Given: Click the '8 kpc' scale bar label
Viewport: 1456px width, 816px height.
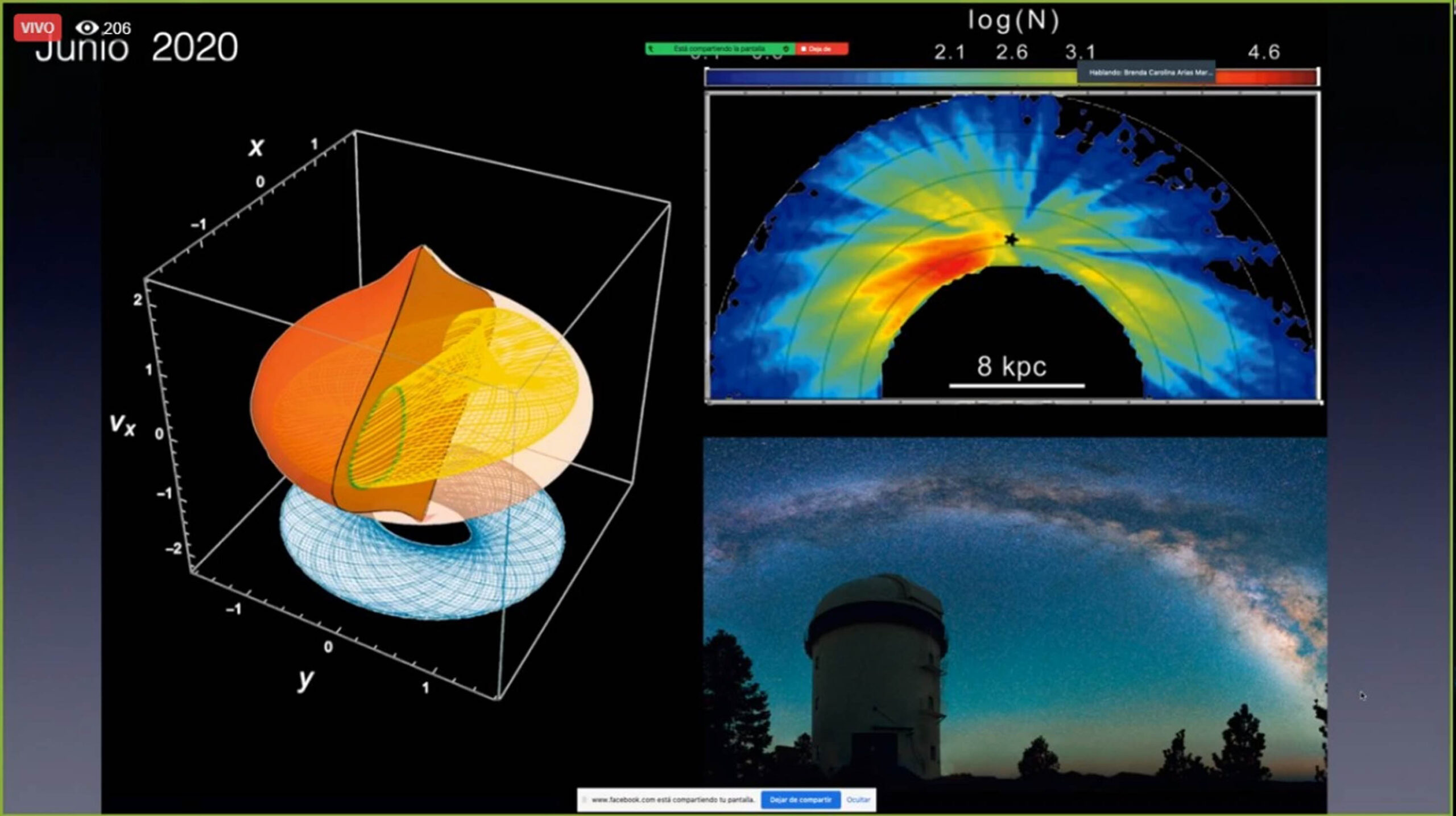Looking at the screenshot, I should (1012, 366).
